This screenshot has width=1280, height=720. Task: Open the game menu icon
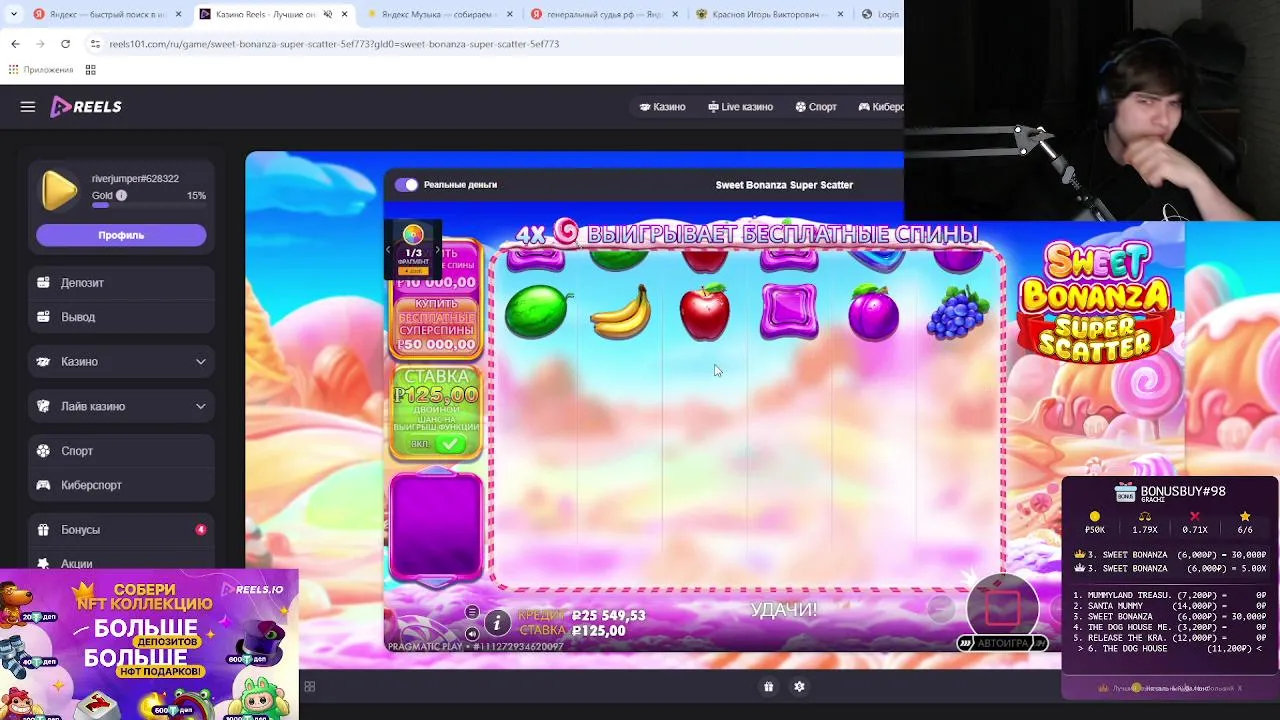pyautogui.click(x=472, y=612)
